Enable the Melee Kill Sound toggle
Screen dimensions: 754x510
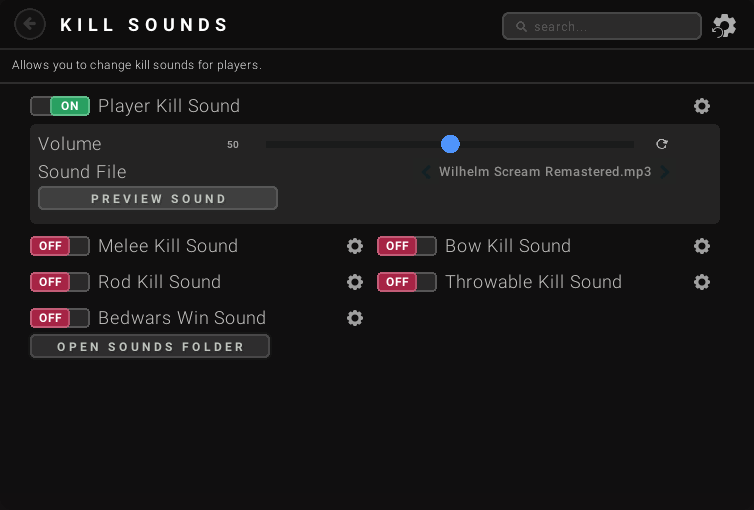pyautogui.click(x=60, y=246)
